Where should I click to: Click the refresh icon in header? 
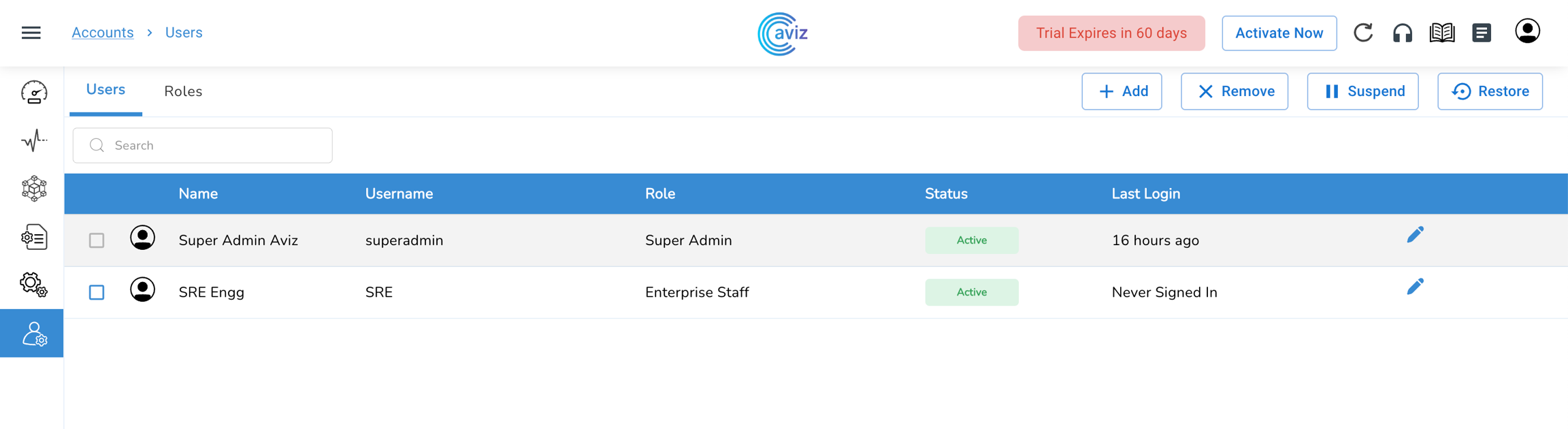[x=1362, y=33]
